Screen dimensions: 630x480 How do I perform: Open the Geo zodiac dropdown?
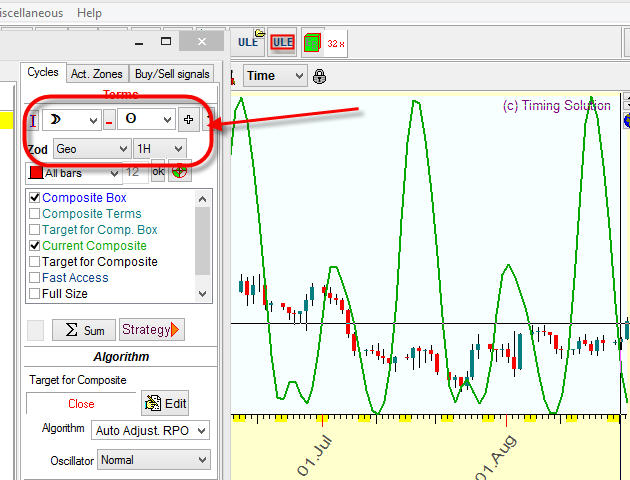pyautogui.click(x=91, y=148)
